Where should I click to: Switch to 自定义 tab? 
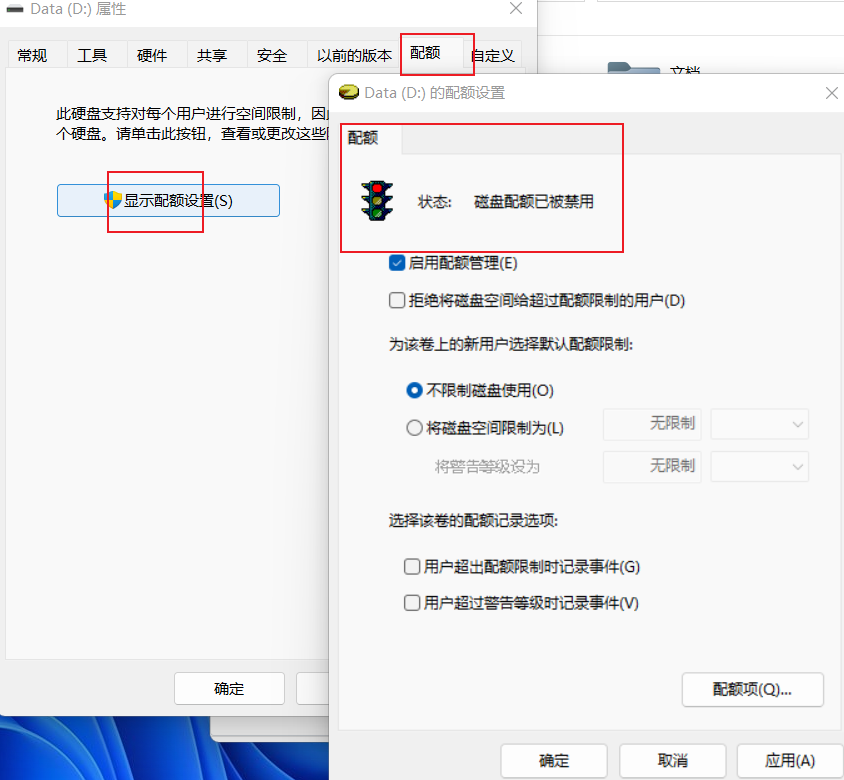(x=493, y=55)
